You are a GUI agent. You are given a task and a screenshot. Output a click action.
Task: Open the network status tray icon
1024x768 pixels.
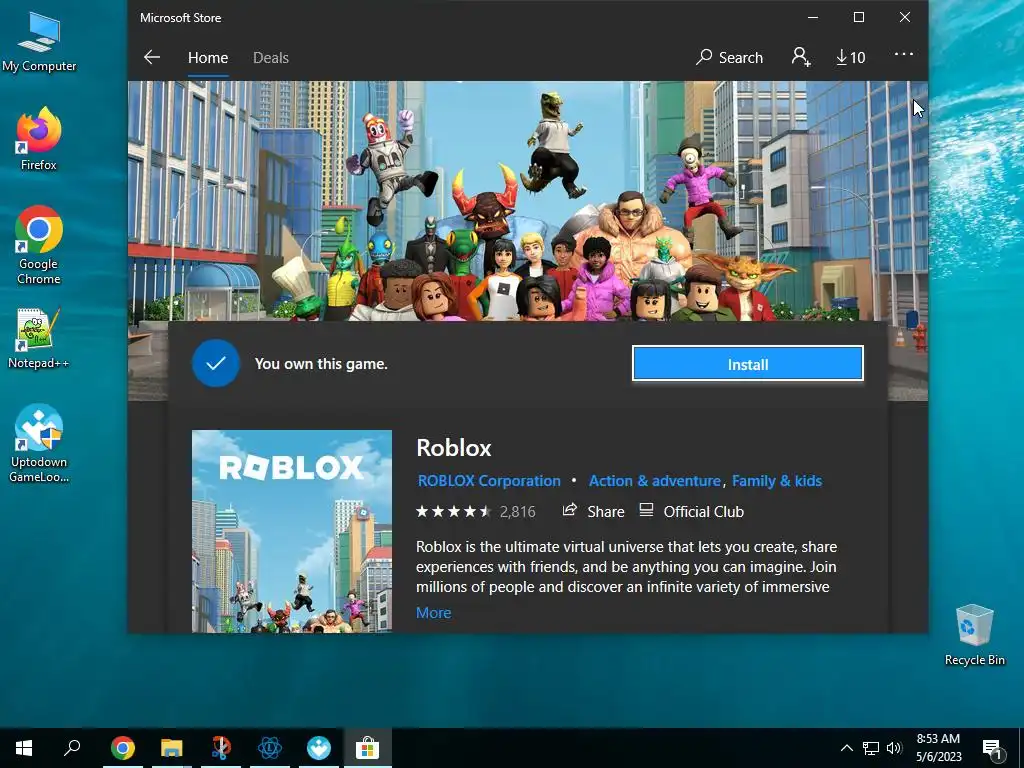[x=871, y=748]
